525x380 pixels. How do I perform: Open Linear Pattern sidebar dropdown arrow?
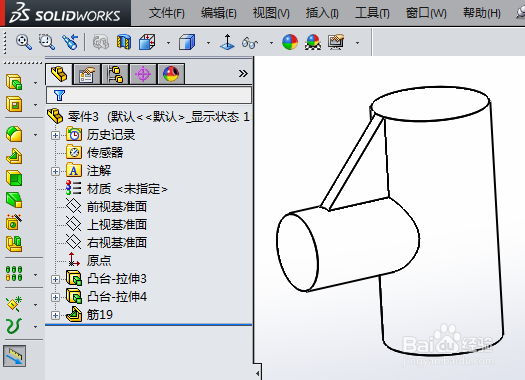pyautogui.click(x=35, y=275)
